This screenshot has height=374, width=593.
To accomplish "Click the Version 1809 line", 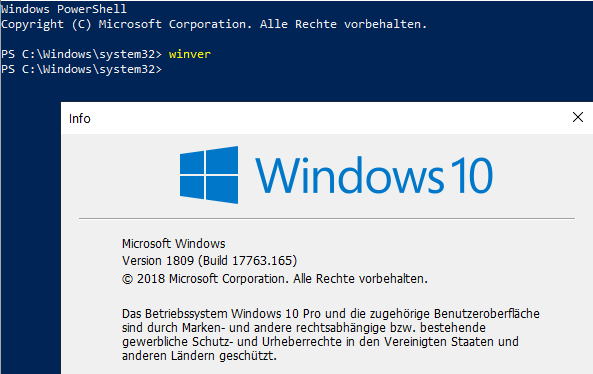I will point(210,261).
